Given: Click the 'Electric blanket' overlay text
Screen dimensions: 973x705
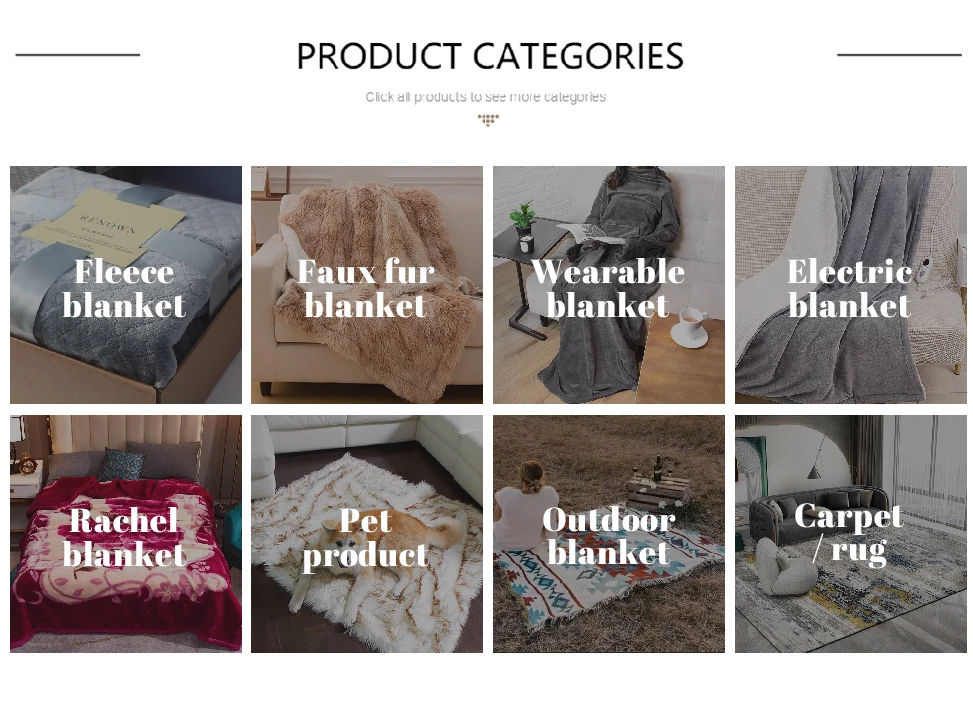Looking at the screenshot, I should click(850, 289).
